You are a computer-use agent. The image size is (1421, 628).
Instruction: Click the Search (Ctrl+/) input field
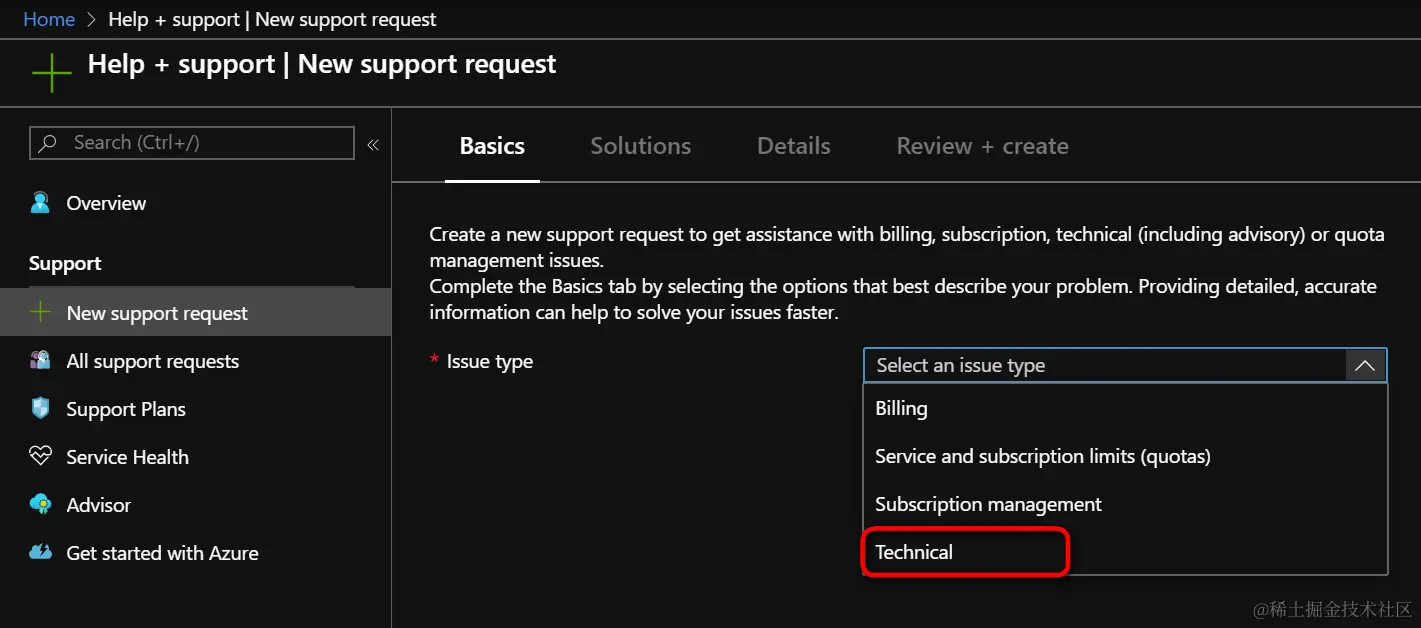[x=192, y=143]
